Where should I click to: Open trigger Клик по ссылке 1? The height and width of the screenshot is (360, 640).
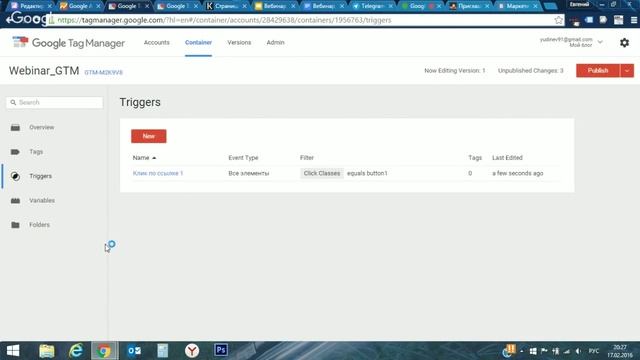158,173
